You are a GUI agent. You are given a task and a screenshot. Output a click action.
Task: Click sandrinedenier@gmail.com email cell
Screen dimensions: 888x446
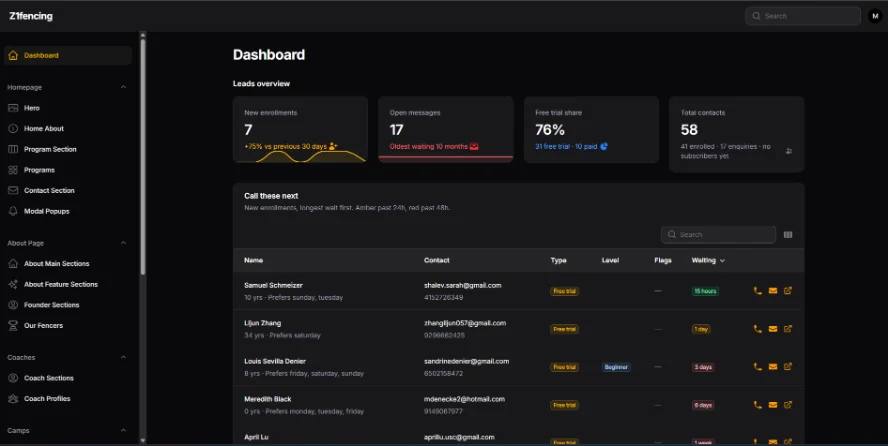(467, 361)
